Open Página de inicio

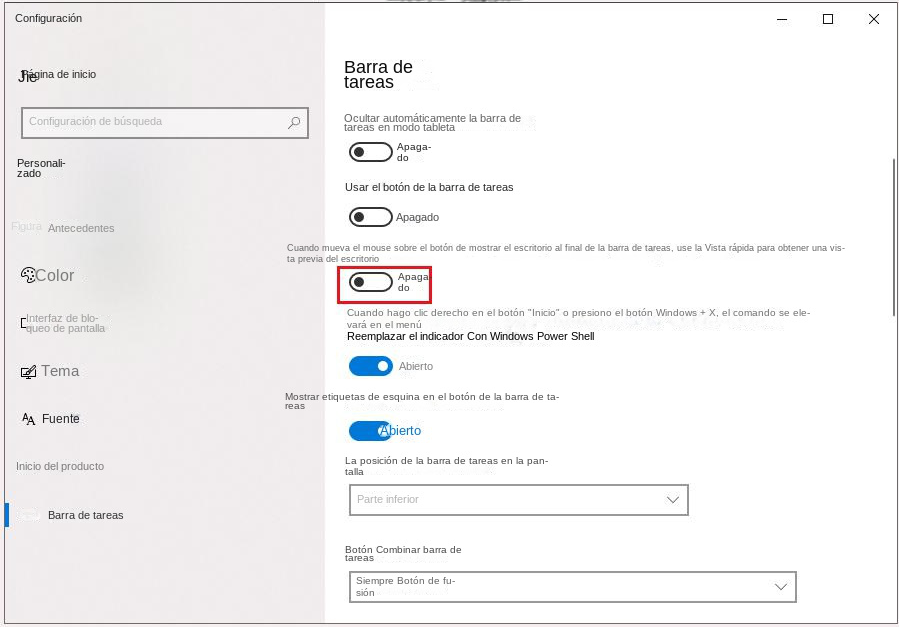59,75
